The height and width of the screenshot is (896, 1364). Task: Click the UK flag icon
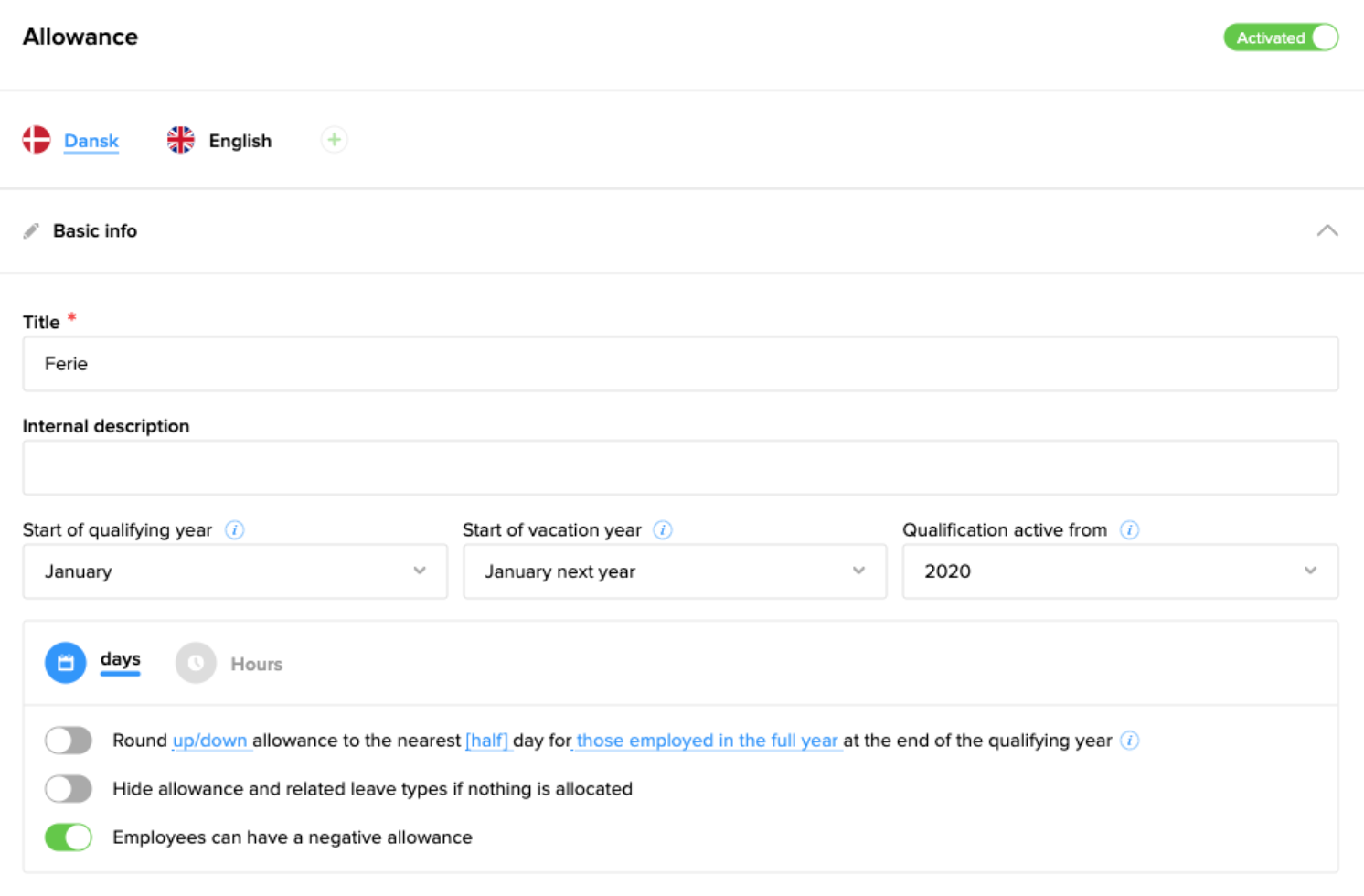pyautogui.click(x=181, y=140)
